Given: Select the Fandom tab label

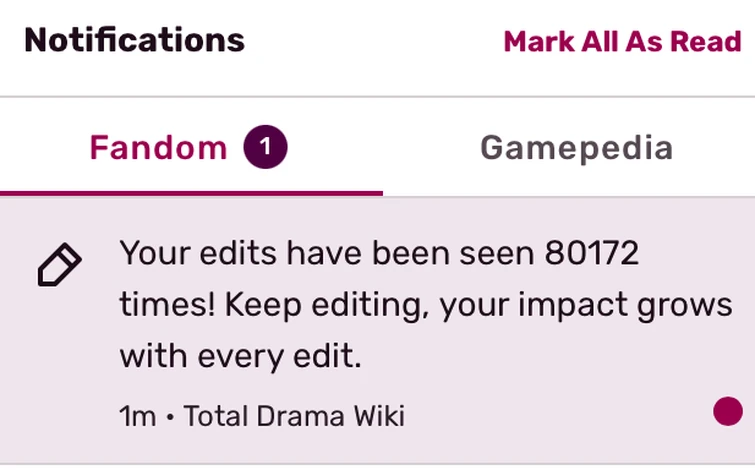Looking at the screenshot, I should click(158, 148).
